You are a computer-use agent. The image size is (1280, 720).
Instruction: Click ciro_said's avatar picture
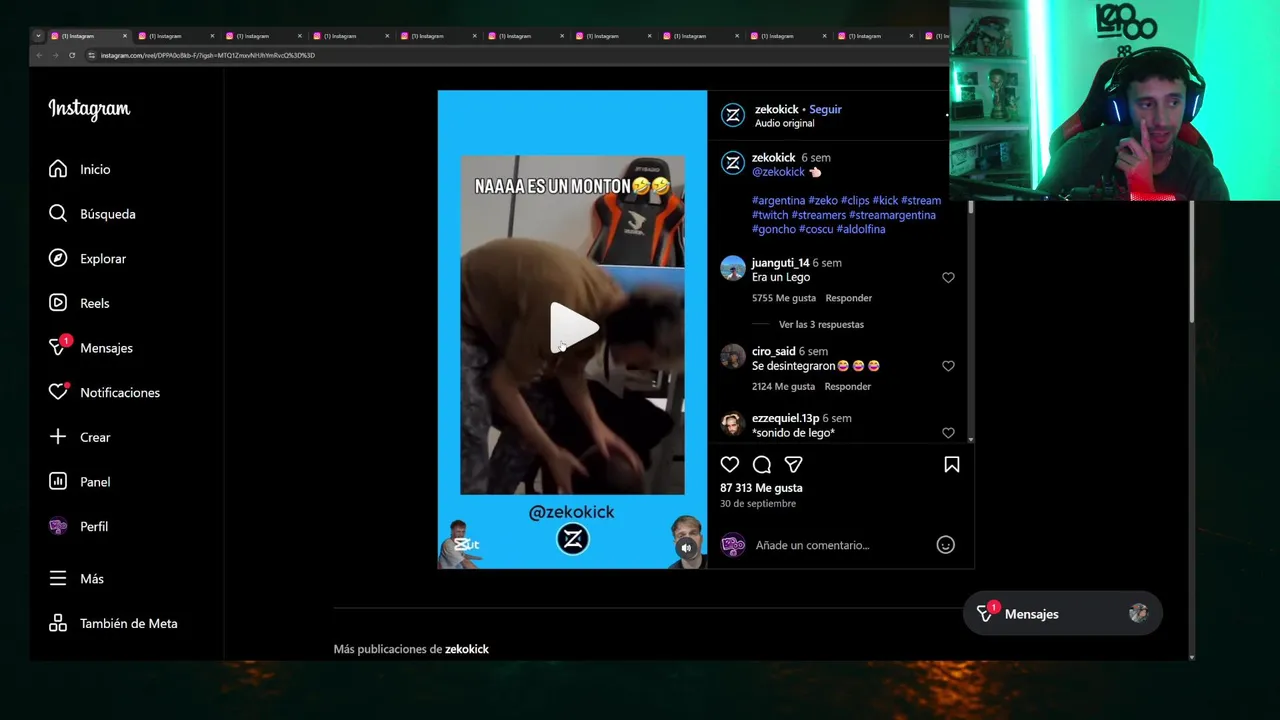(733, 356)
